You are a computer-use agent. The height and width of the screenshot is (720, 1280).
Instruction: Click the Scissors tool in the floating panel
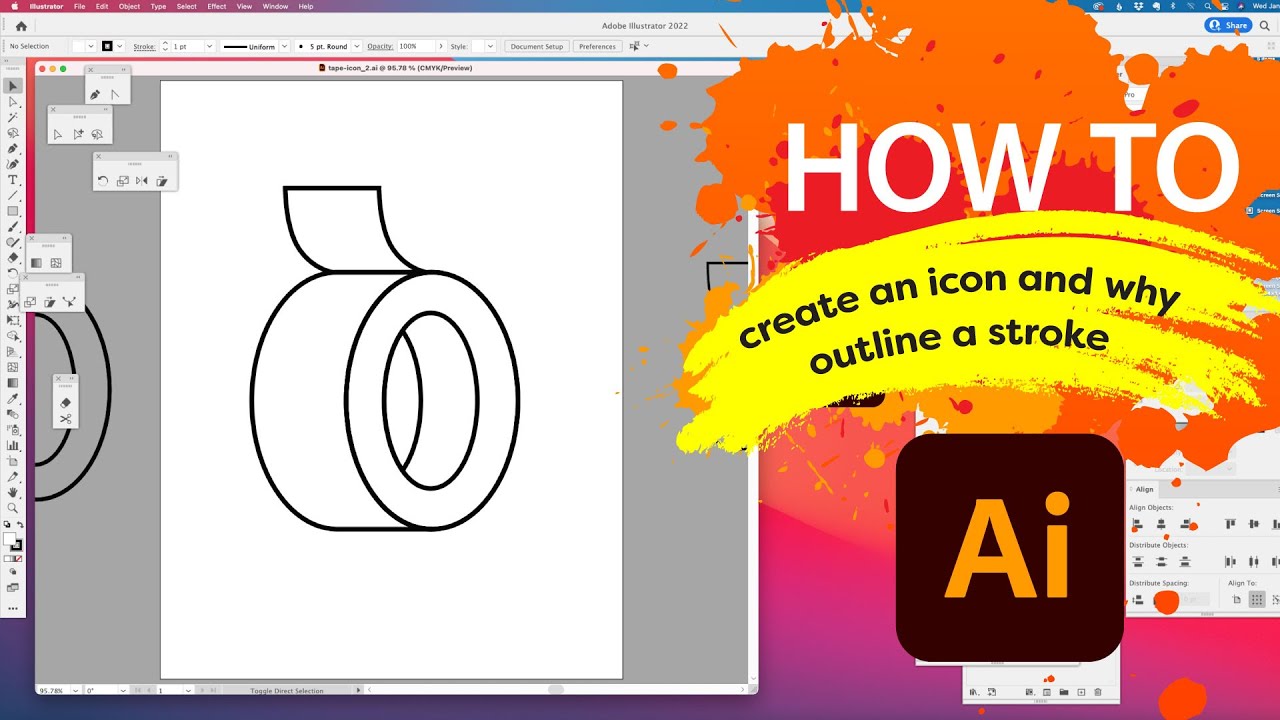(66, 419)
